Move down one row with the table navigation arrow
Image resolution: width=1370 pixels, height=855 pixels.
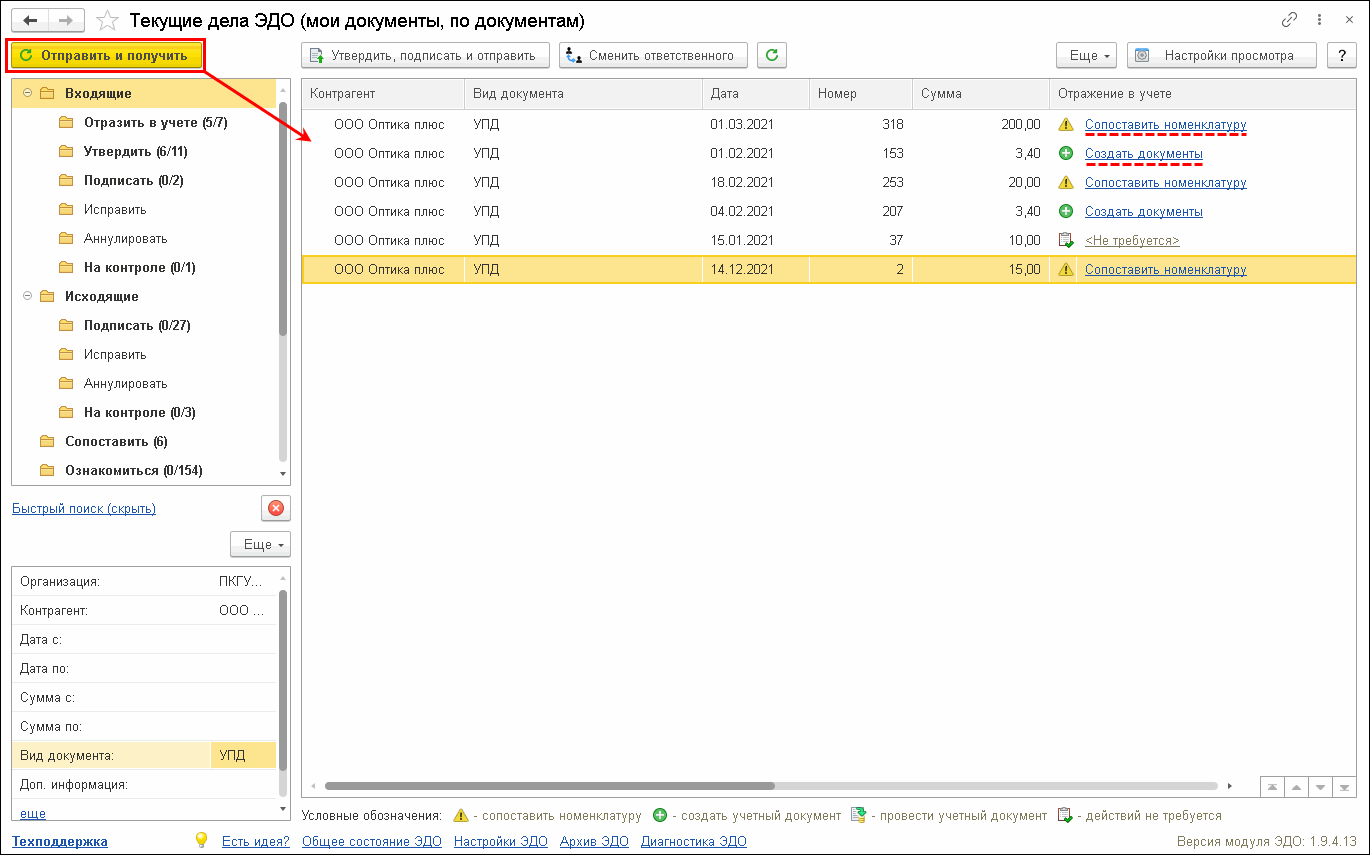pos(1320,787)
